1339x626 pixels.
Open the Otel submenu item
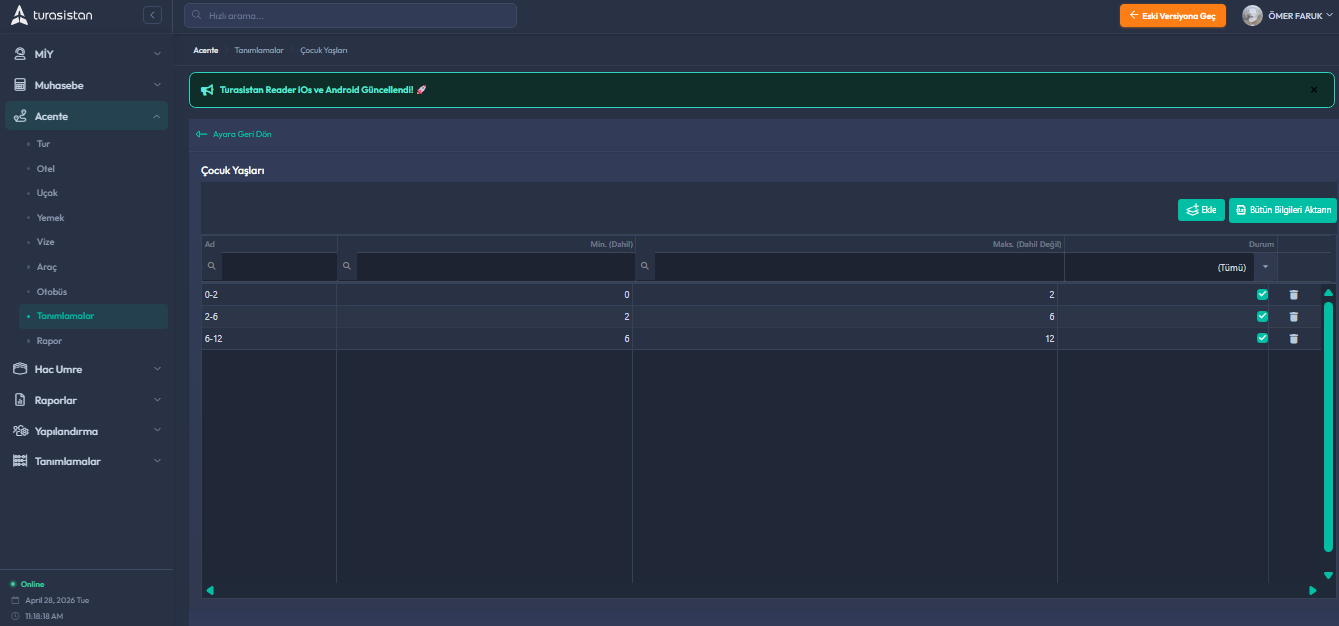[46, 168]
